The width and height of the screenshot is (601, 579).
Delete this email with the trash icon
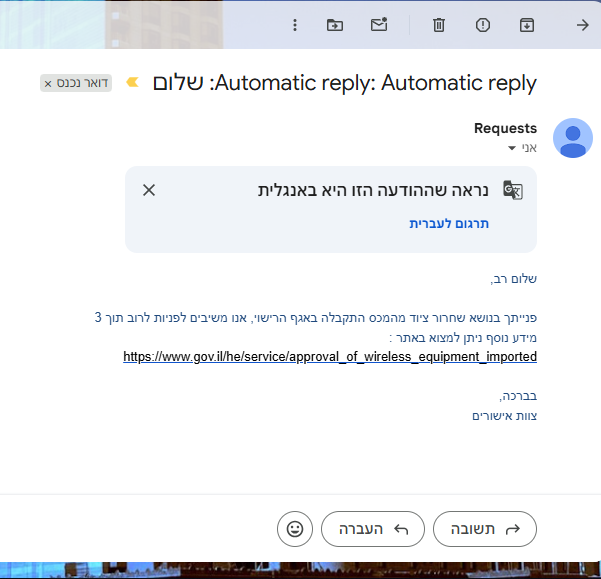(x=439, y=25)
